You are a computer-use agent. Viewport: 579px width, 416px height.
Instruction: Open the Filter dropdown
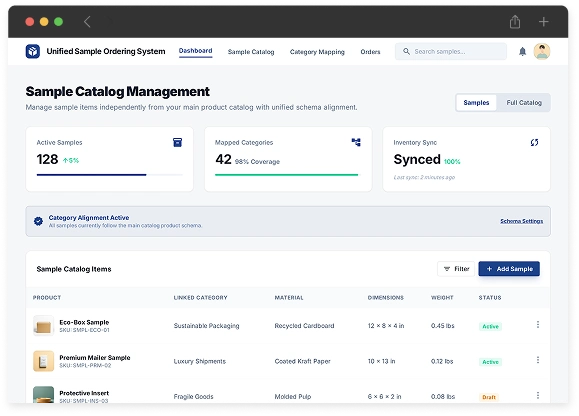[456, 269]
